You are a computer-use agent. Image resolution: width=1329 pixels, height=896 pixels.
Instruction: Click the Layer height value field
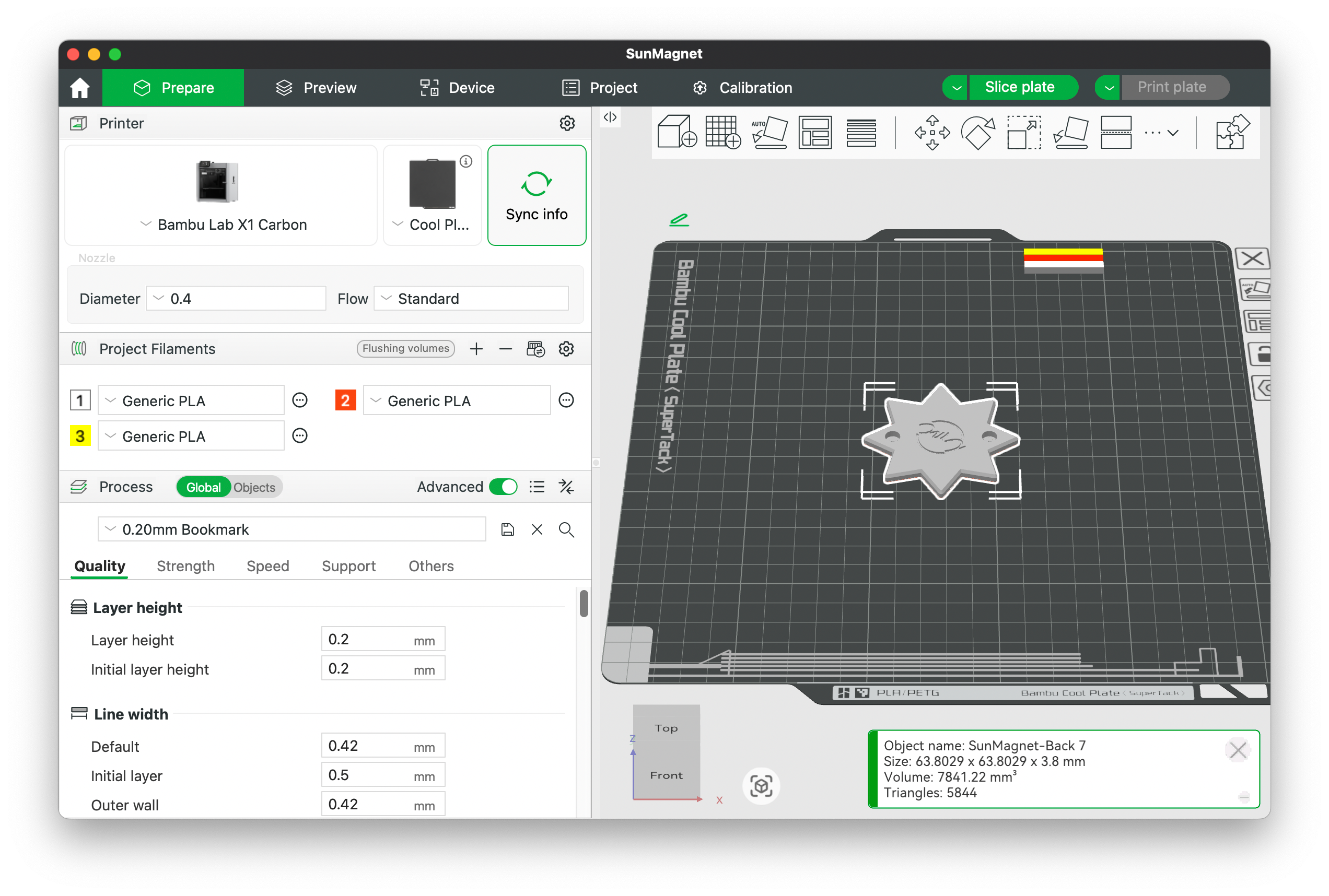tap(382, 639)
